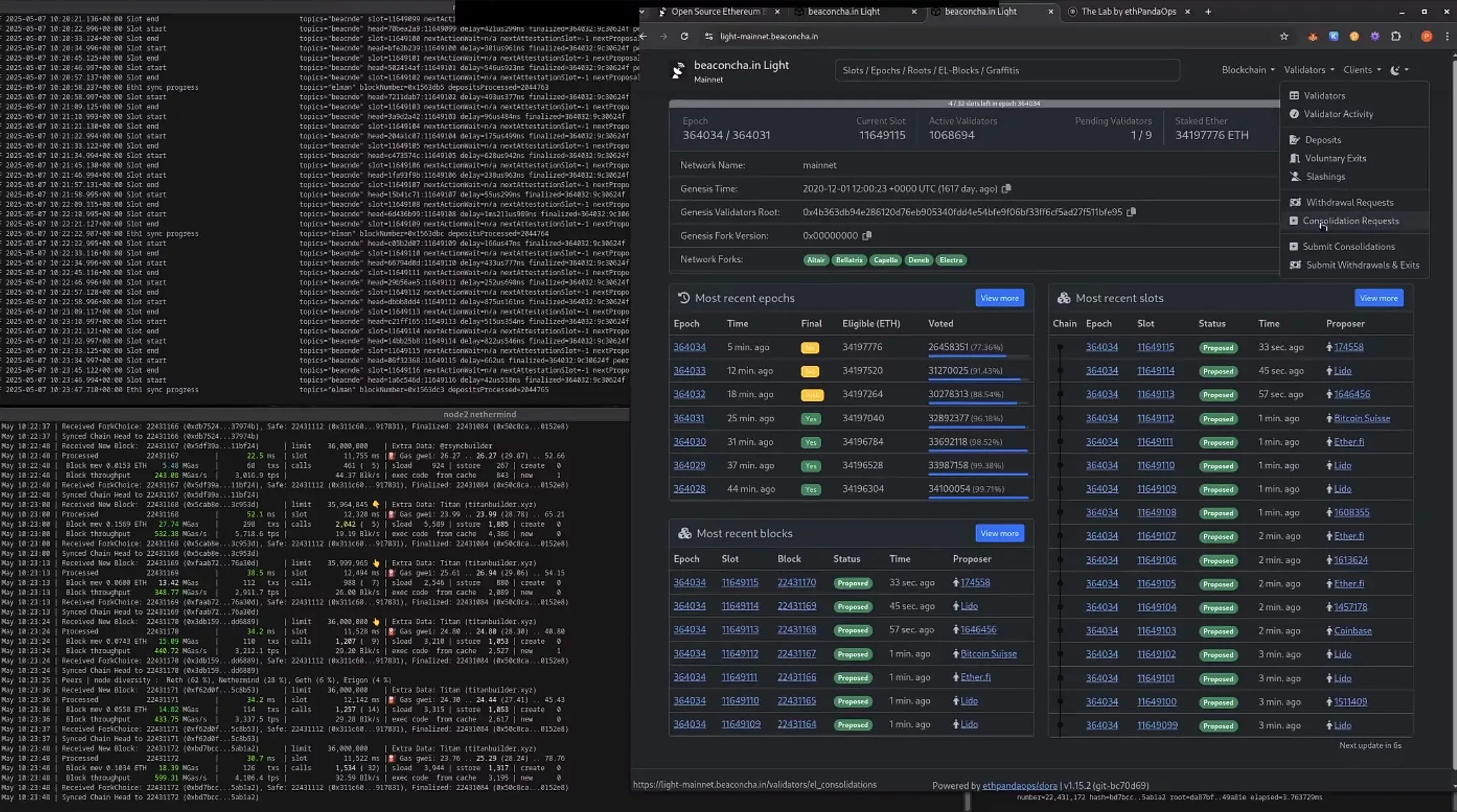Click the node2 nethermind terminal title
This screenshot has height=812, width=1457.
(x=480, y=414)
